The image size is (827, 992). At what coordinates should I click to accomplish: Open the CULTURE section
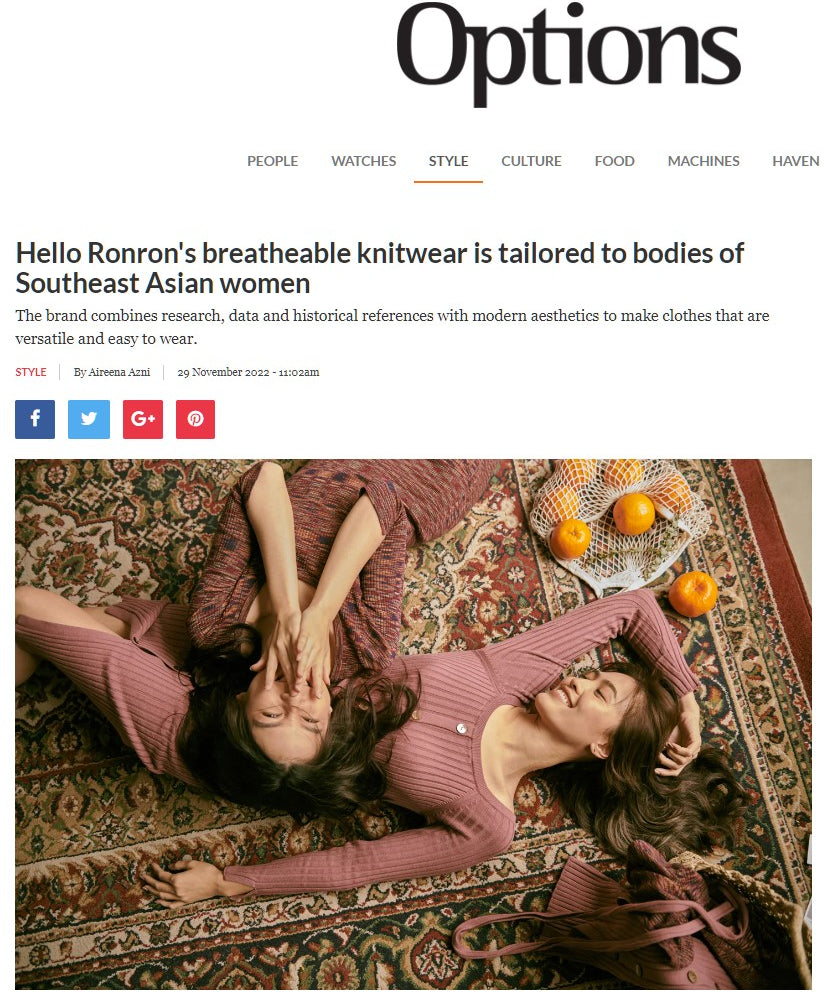point(532,161)
